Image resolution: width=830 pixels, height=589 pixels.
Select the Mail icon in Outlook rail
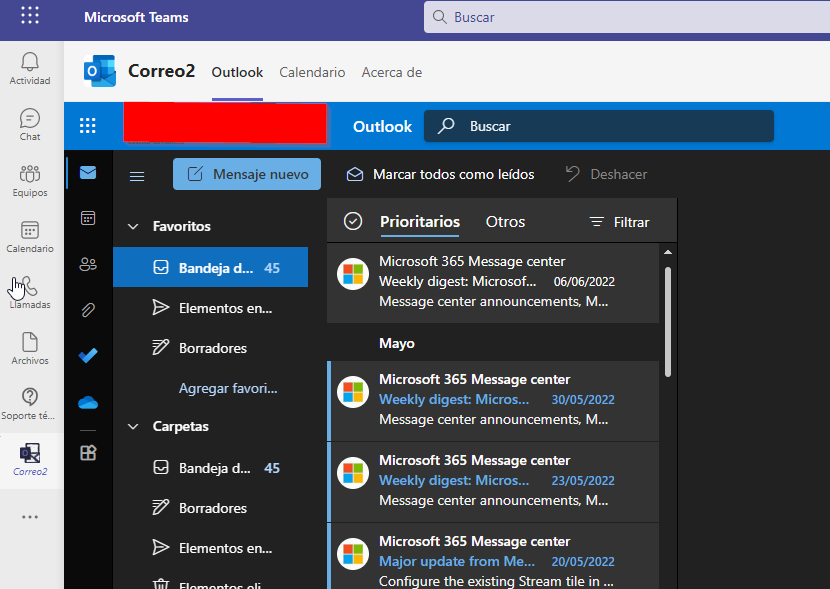88,173
